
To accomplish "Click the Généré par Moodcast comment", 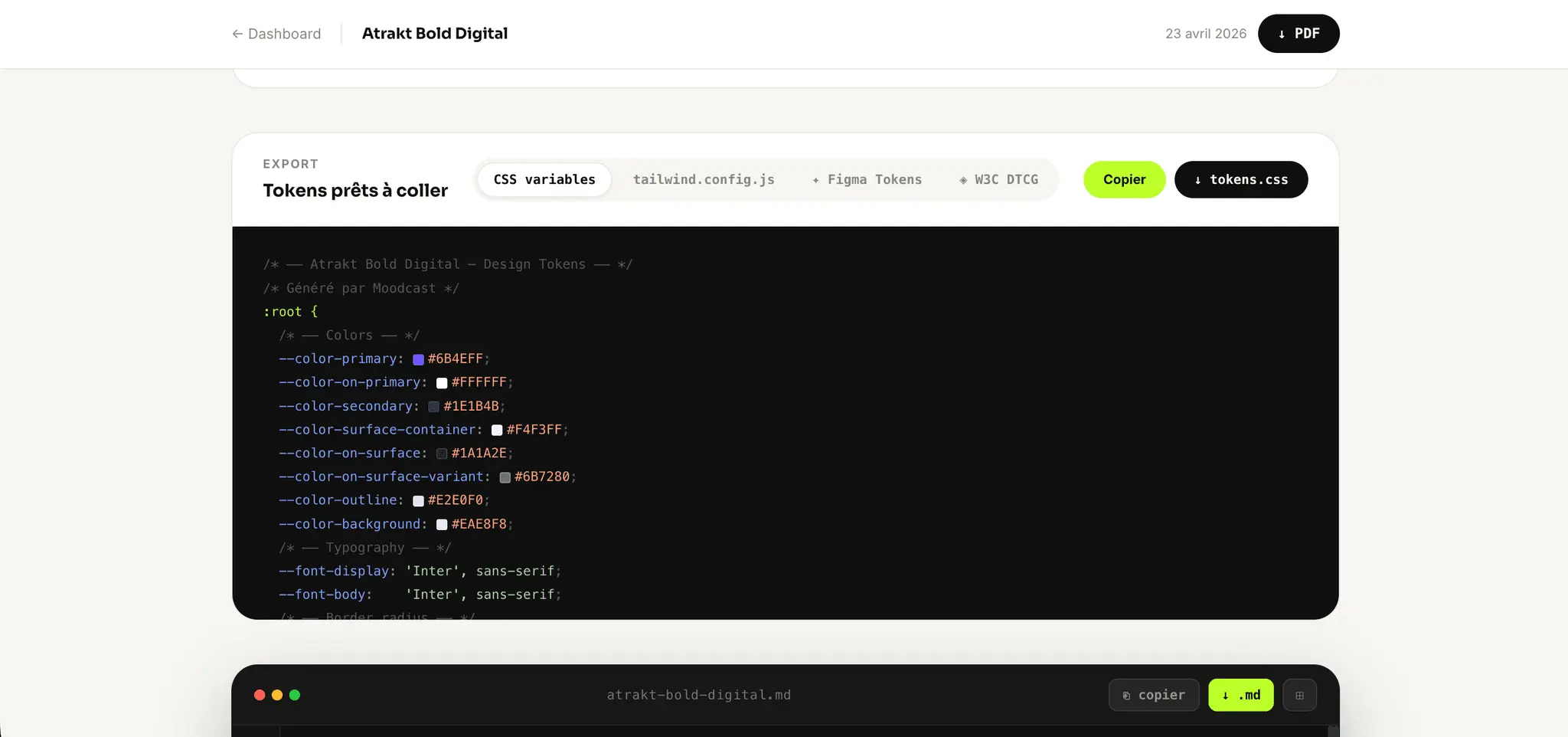I will pos(361,288).
